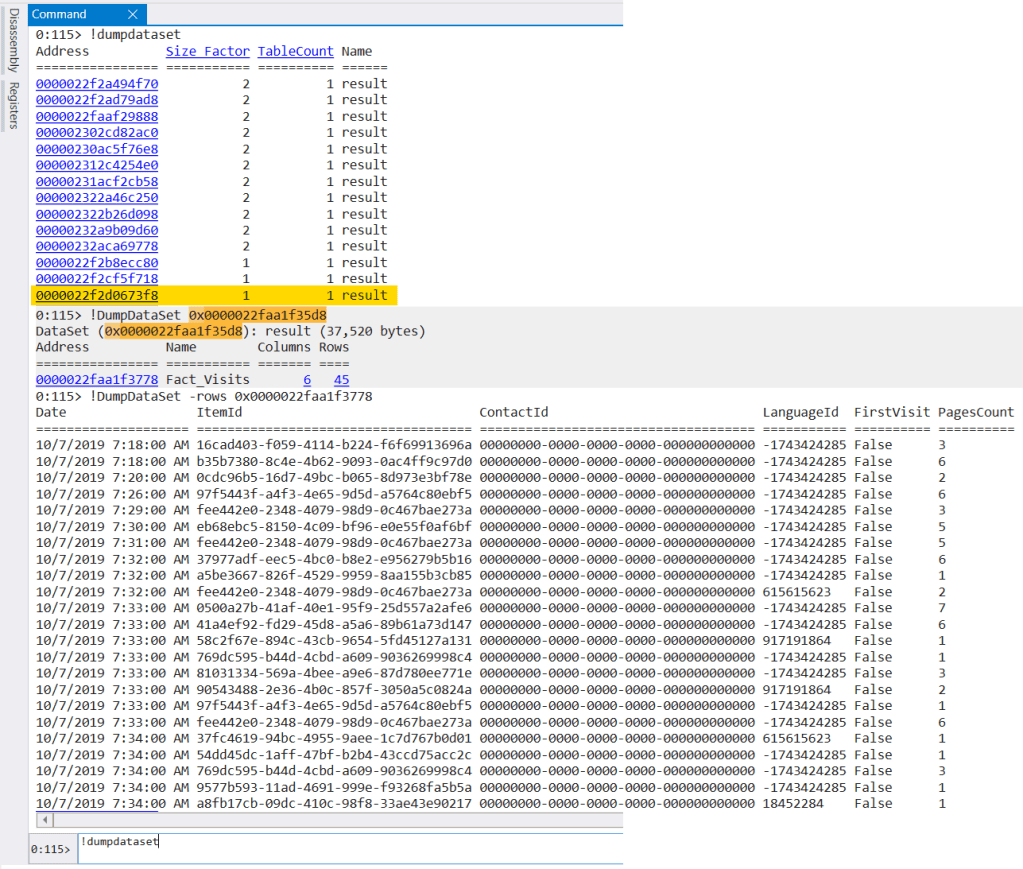Sort by the Size Factor column link
The width and height of the screenshot is (1023, 869).
(207, 51)
